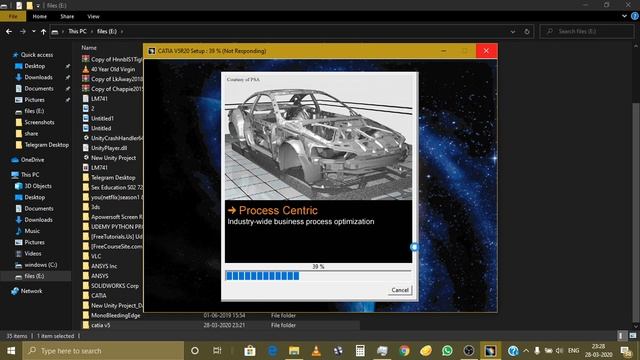The width and height of the screenshot is (640, 360).
Task: Launch Microsoft Edge from the taskbar
Action: tap(272, 351)
